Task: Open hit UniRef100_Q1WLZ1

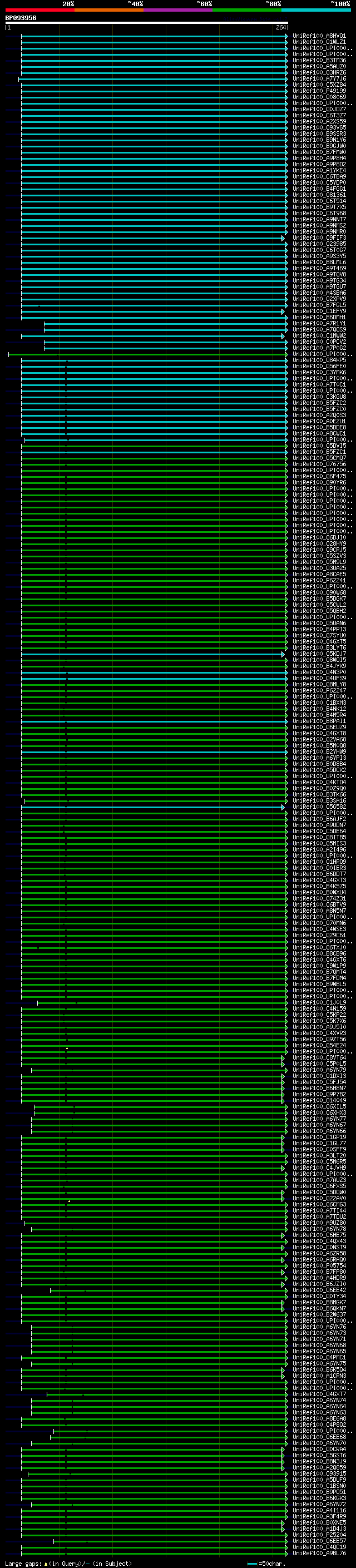Action: (x=319, y=42)
